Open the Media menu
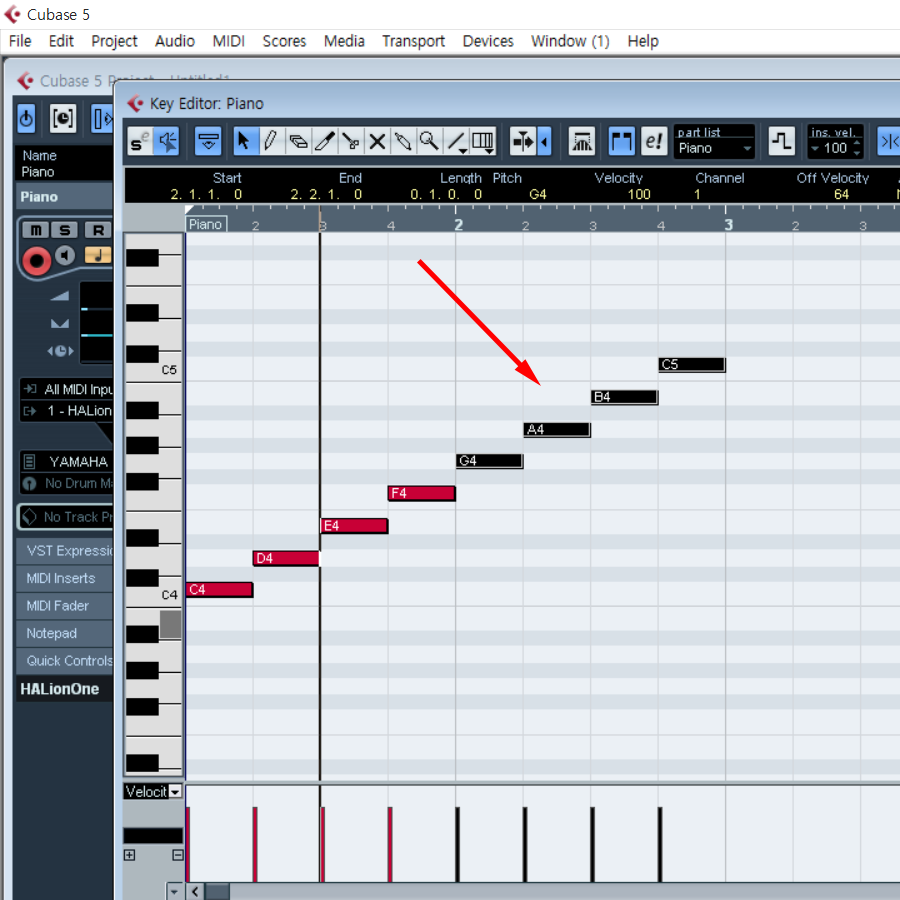This screenshot has height=900, width=900. 344,41
